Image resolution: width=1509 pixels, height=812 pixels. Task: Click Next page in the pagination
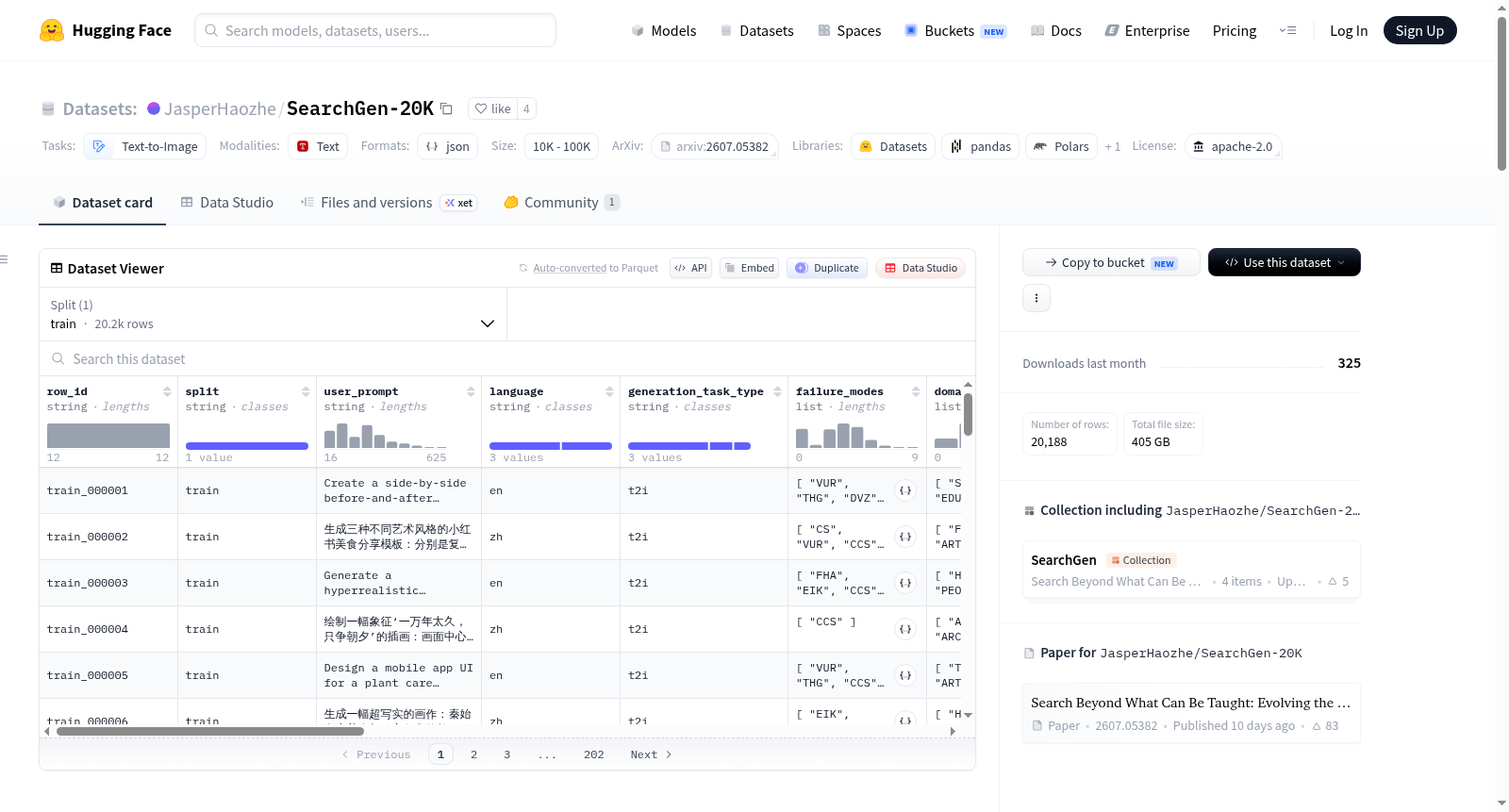(x=651, y=754)
